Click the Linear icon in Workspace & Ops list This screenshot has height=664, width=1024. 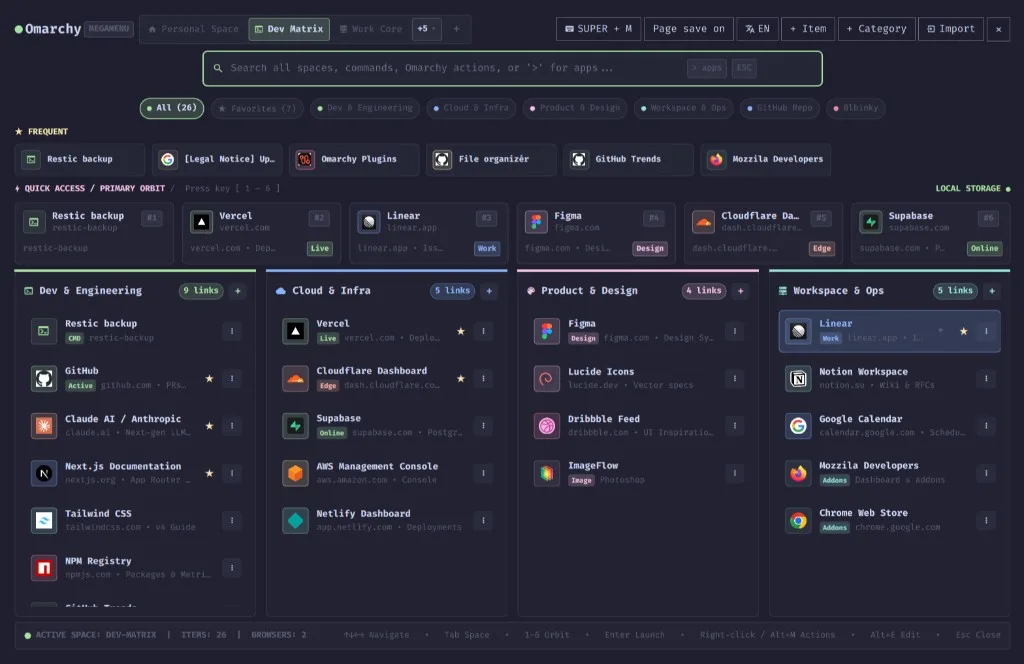pyautogui.click(x=798, y=331)
